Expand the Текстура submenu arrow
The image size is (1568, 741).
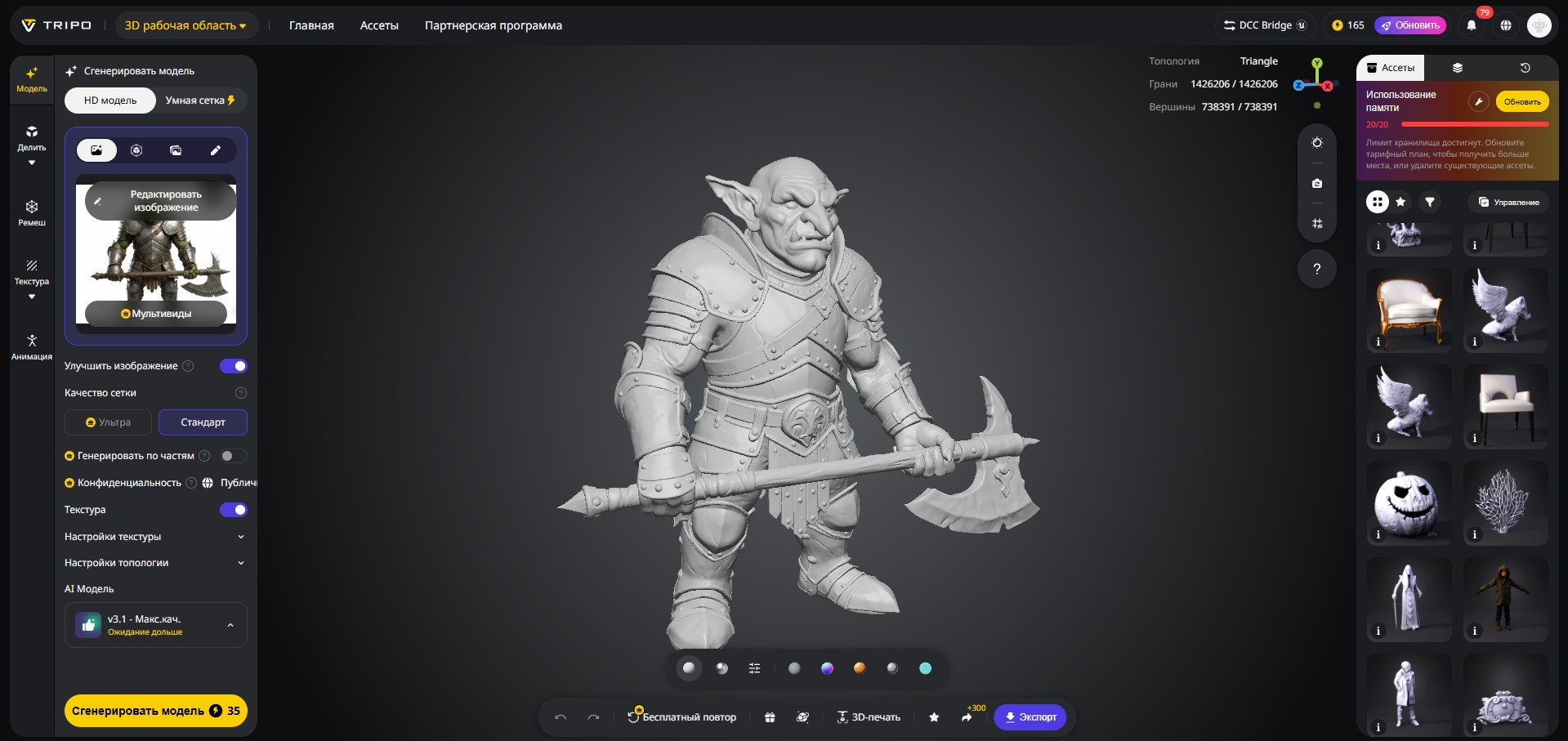point(32,297)
